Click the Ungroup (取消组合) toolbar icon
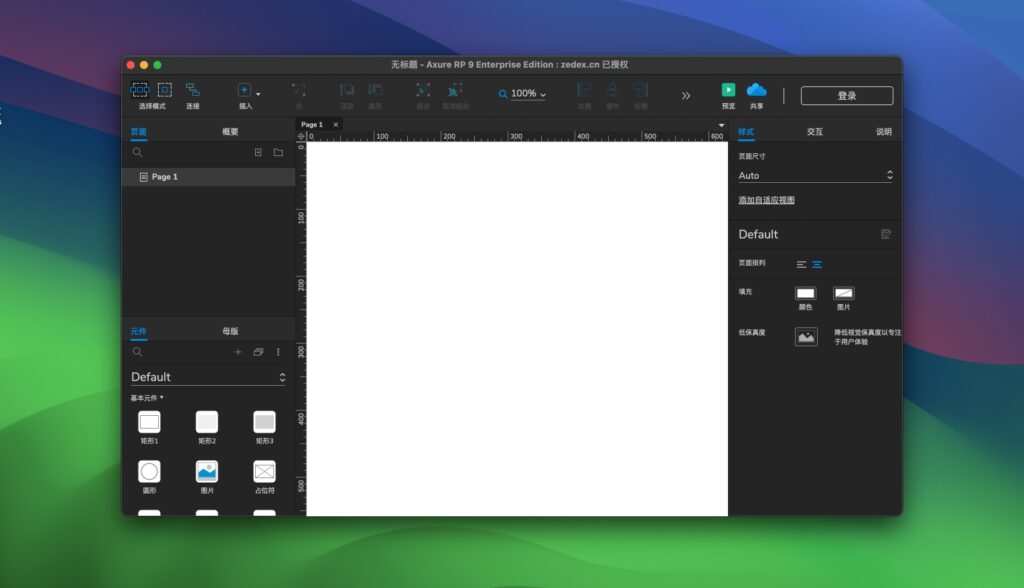 (455, 90)
